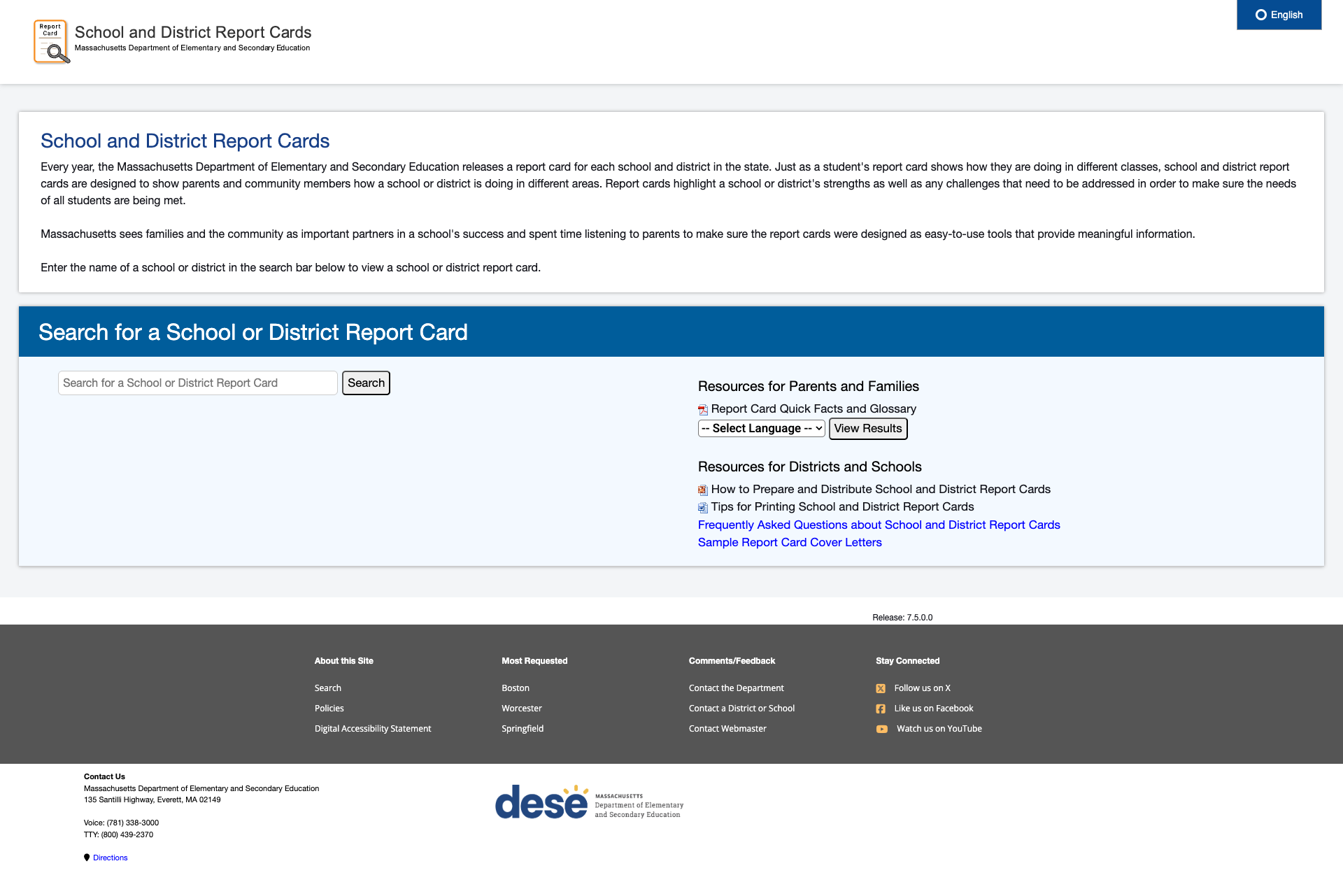Click the DESE logo in the footer

point(590,802)
